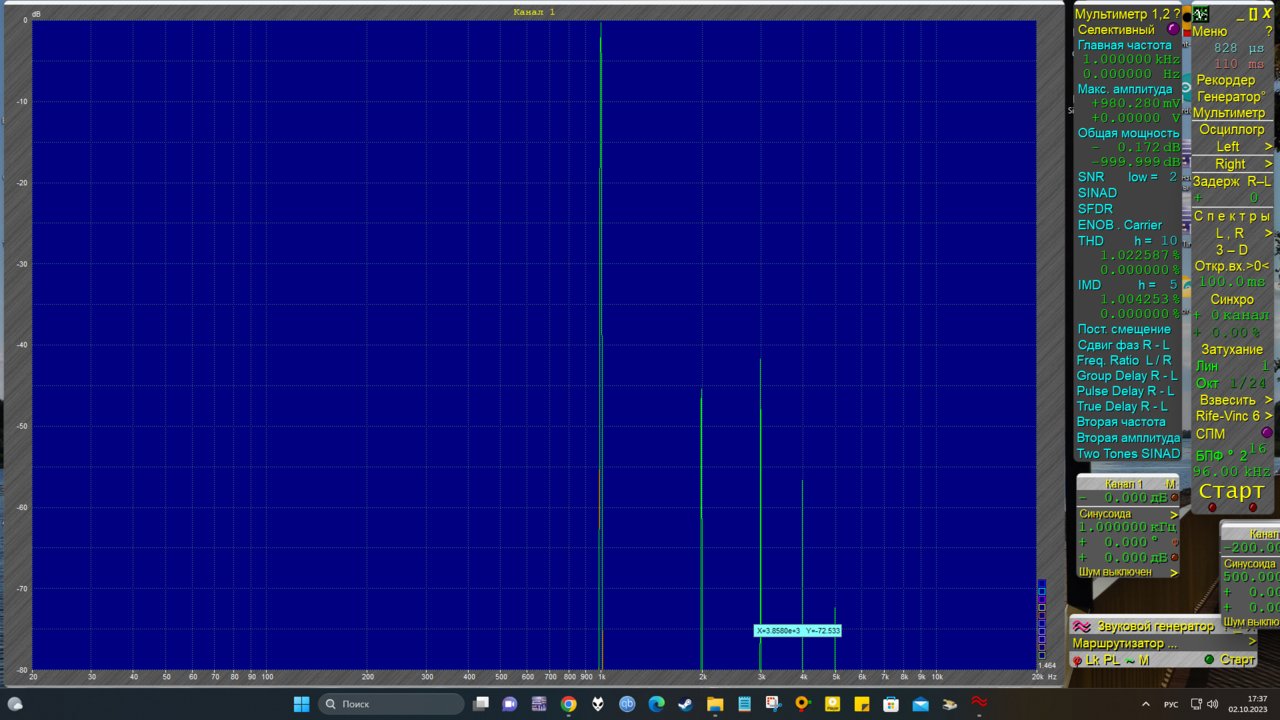Image resolution: width=1280 pixels, height=720 pixels.
Task: Toggle the purple Селективный indicator
Action: 1173,30
